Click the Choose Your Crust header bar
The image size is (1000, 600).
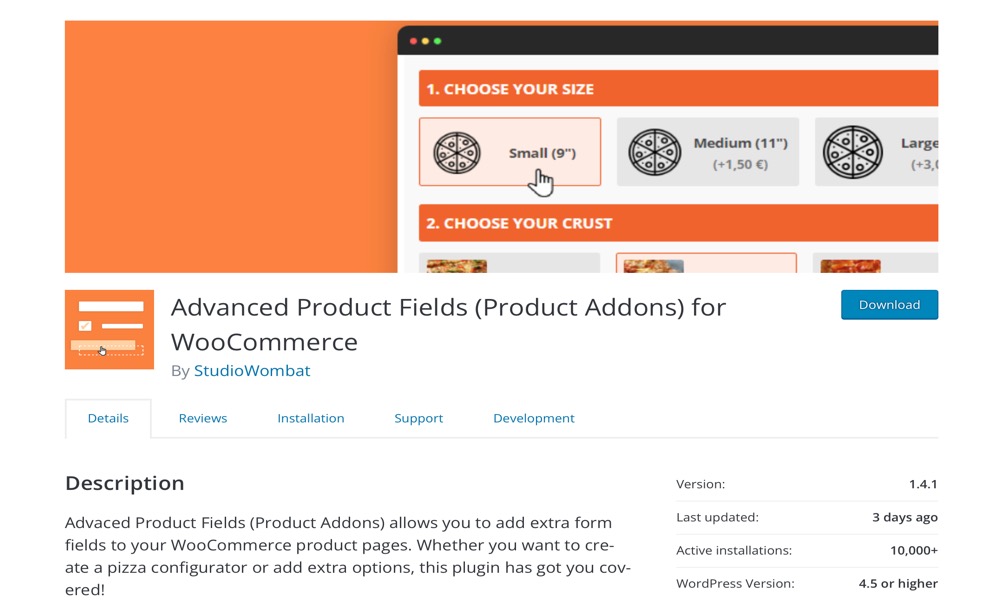pyautogui.click(x=678, y=223)
